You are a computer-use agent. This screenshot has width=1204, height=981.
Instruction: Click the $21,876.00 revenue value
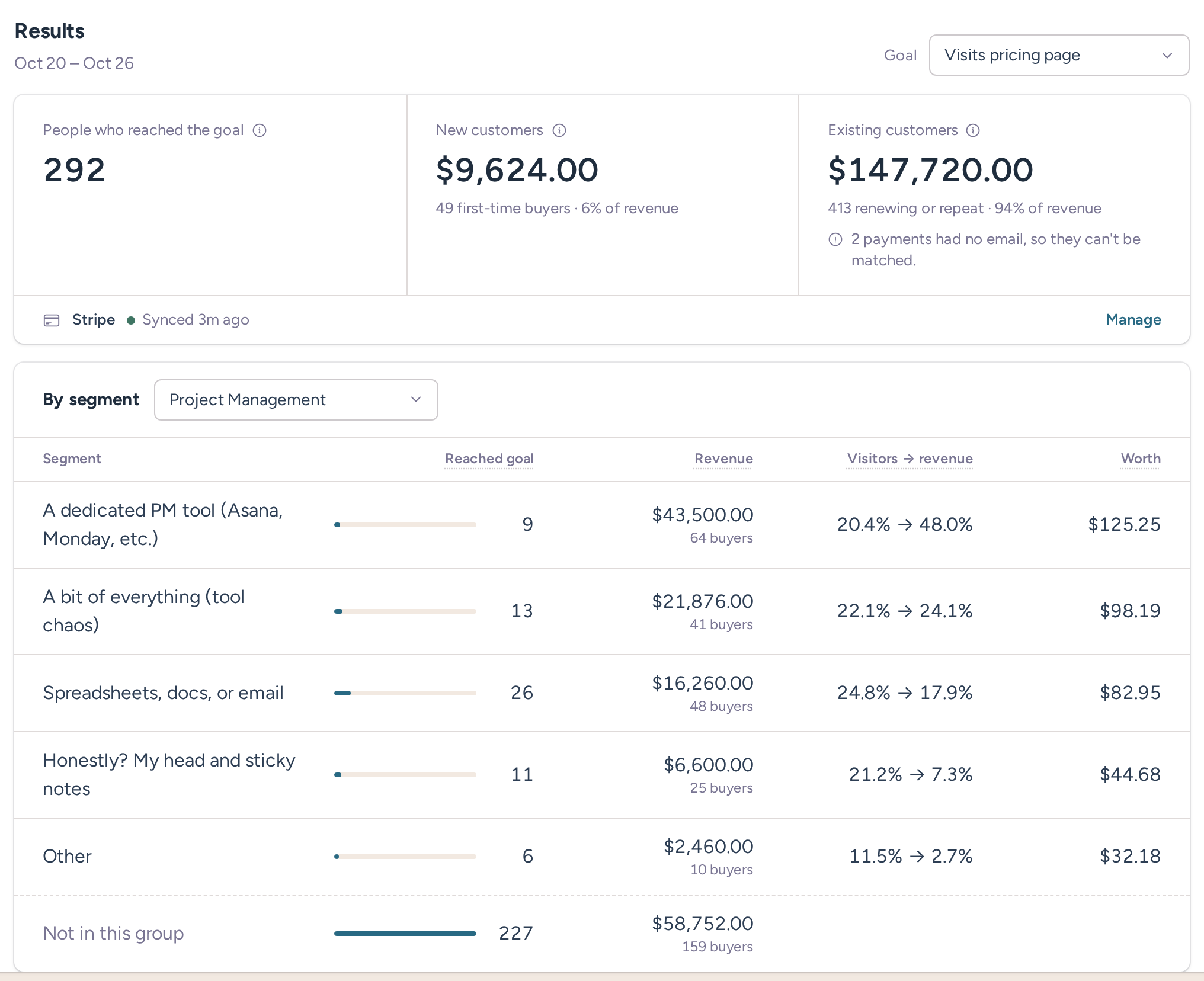703,601
